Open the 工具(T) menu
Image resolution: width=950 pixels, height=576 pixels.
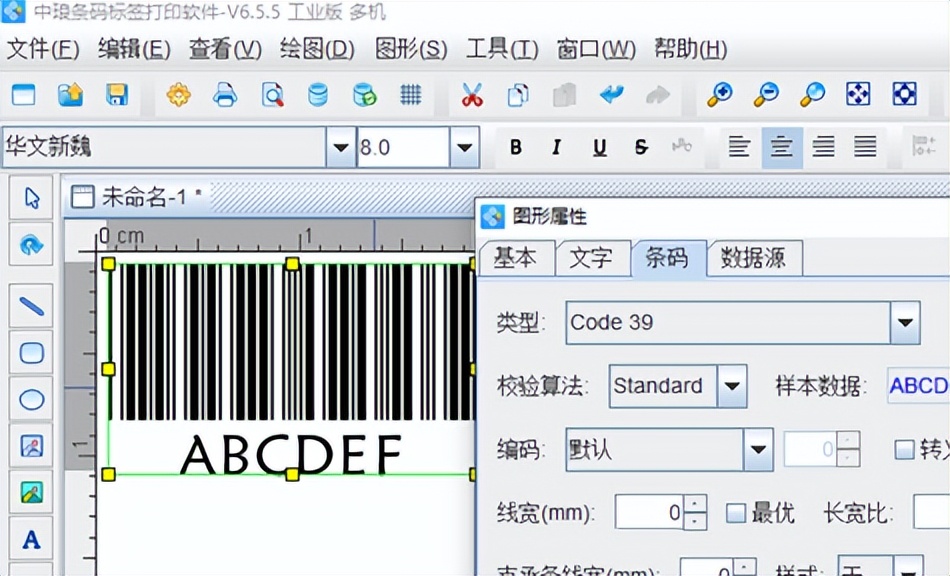[502, 50]
